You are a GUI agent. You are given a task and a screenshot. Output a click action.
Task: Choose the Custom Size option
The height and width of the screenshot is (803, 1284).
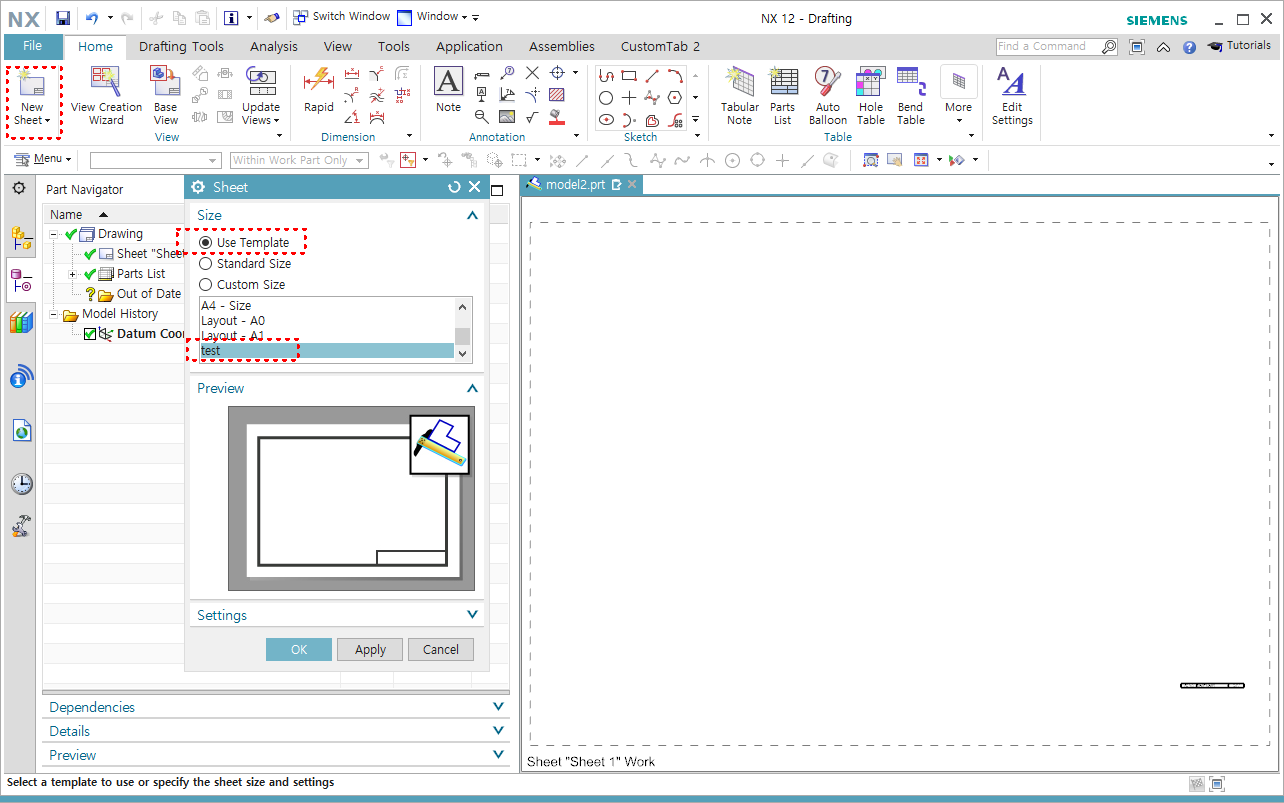click(208, 284)
